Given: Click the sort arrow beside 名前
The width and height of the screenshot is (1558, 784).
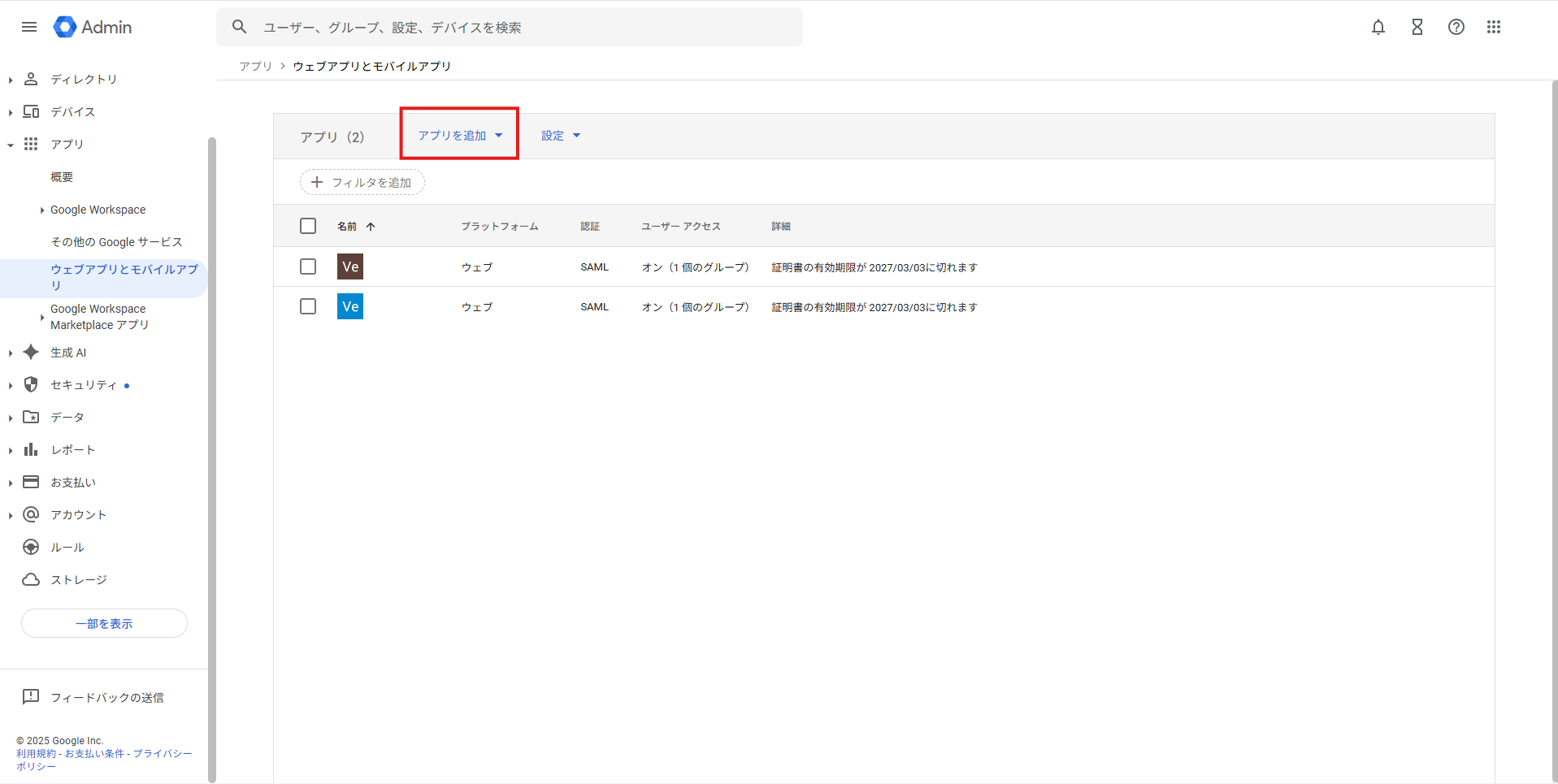Looking at the screenshot, I should [x=371, y=227].
